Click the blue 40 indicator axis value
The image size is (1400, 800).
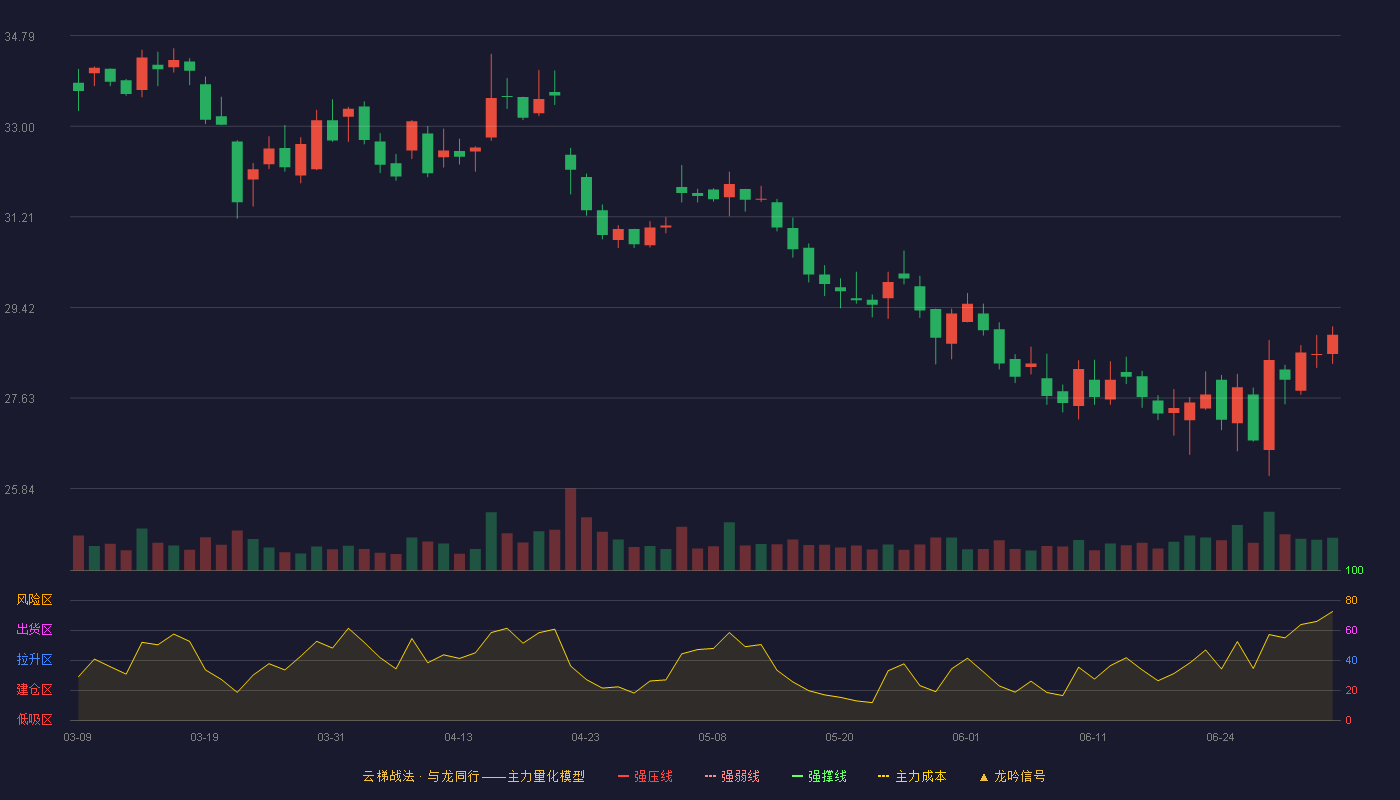pyautogui.click(x=1351, y=660)
